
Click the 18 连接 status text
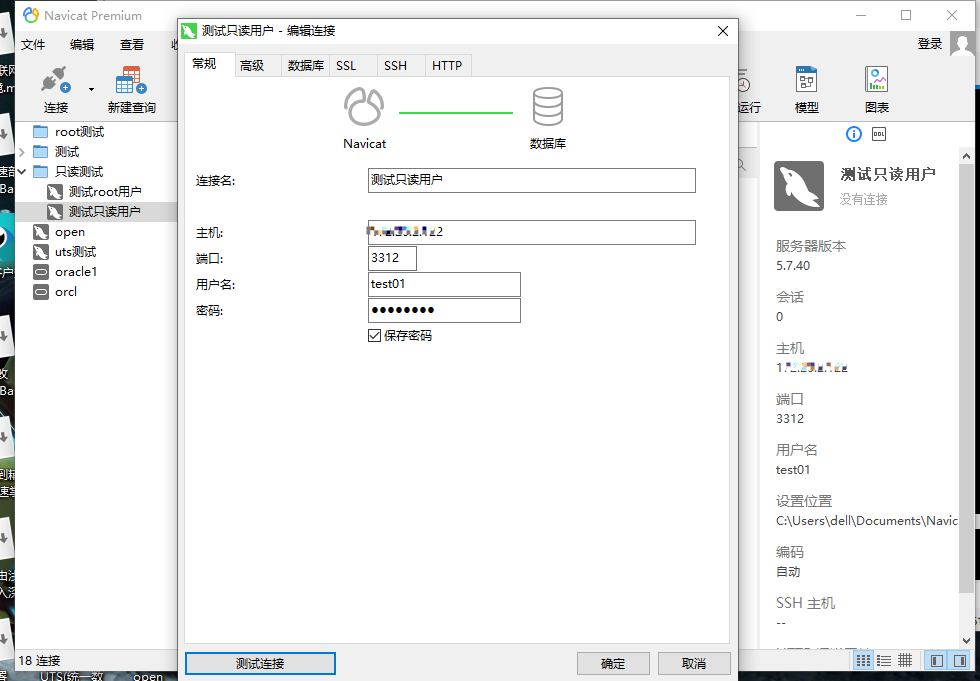pyautogui.click(x=39, y=660)
